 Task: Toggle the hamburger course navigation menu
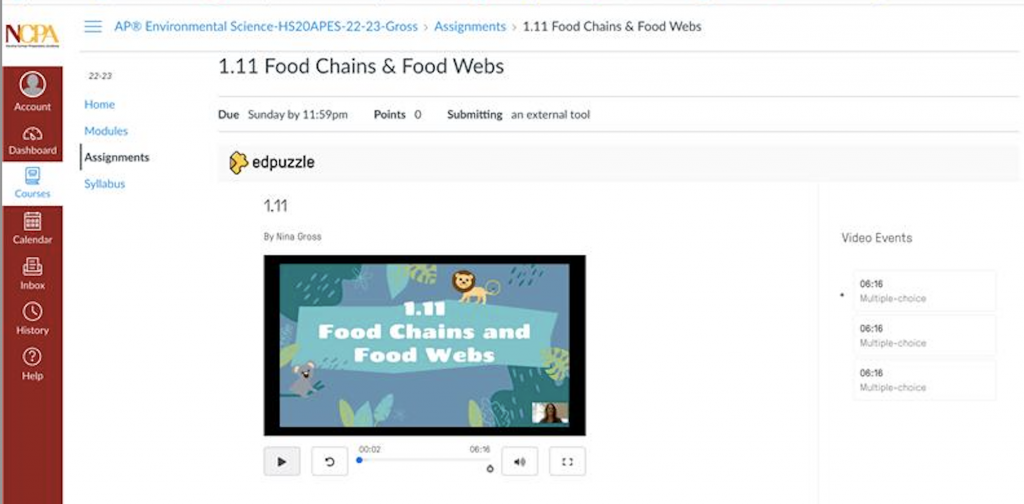click(x=93, y=27)
